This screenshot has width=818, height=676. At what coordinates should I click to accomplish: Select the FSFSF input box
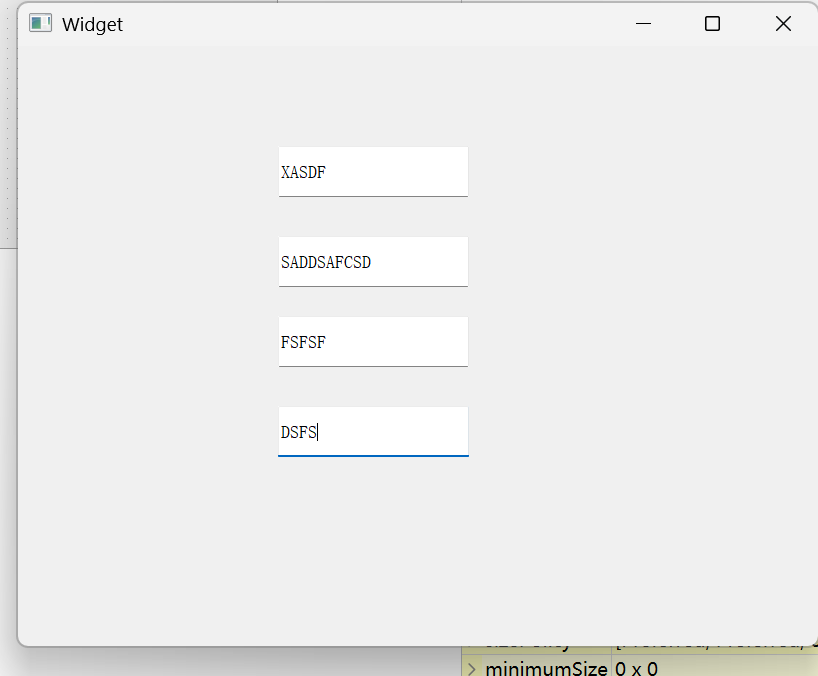click(373, 342)
